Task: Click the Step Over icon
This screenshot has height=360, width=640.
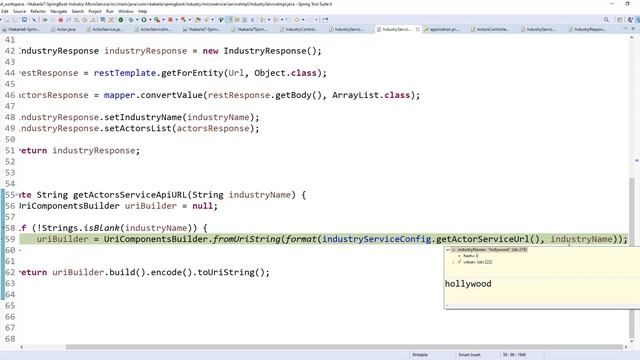Action: pyautogui.click(x=84, y=20)
